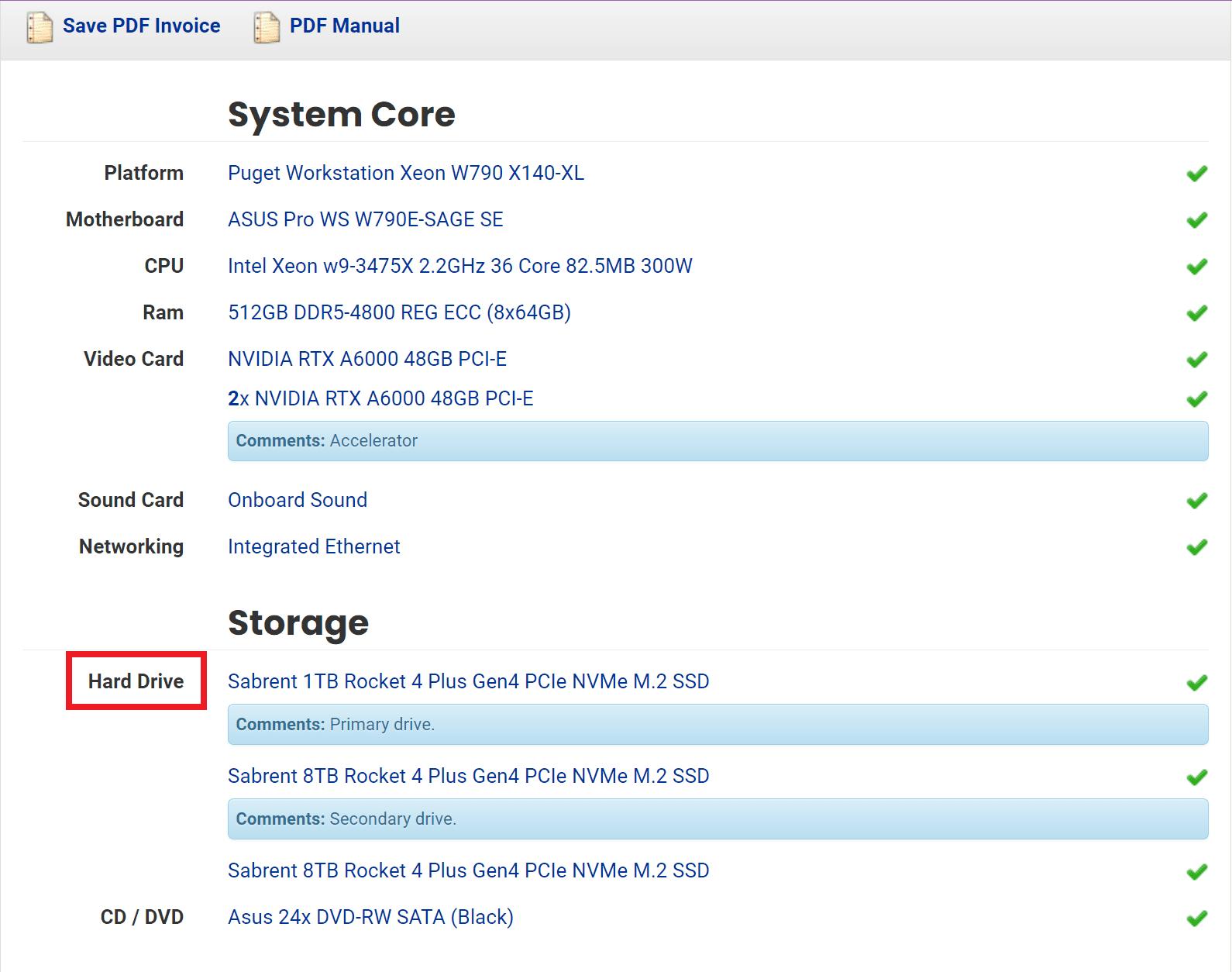Click checkmark next to Onboard Sound

pyautogui.click(x=1196, y=501)
